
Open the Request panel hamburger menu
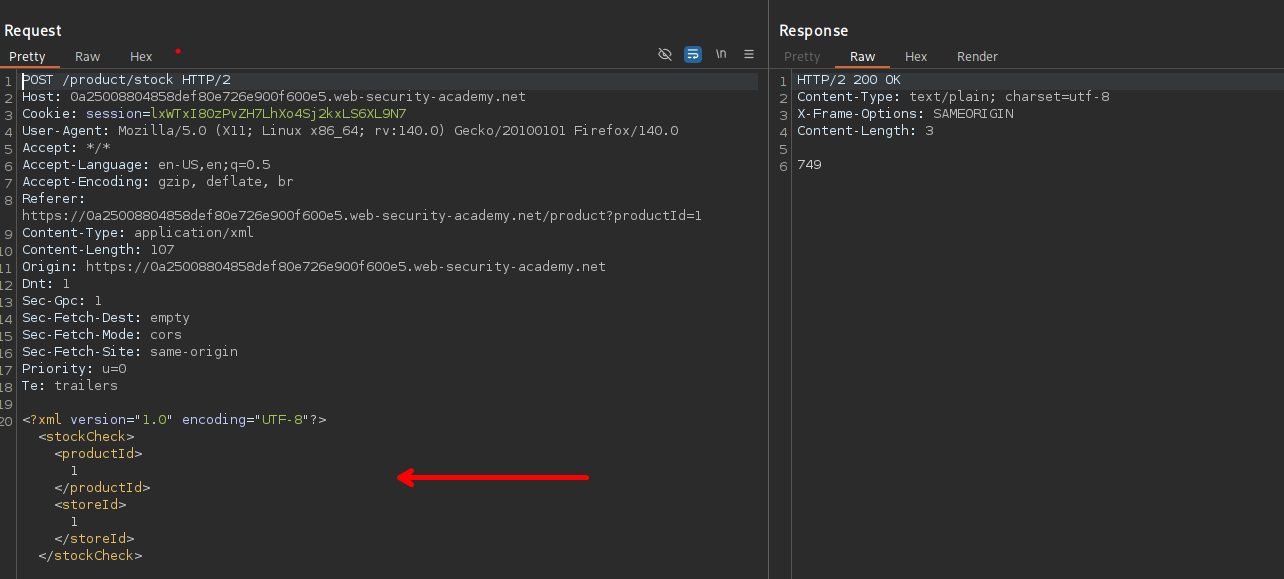pos(749,55)
